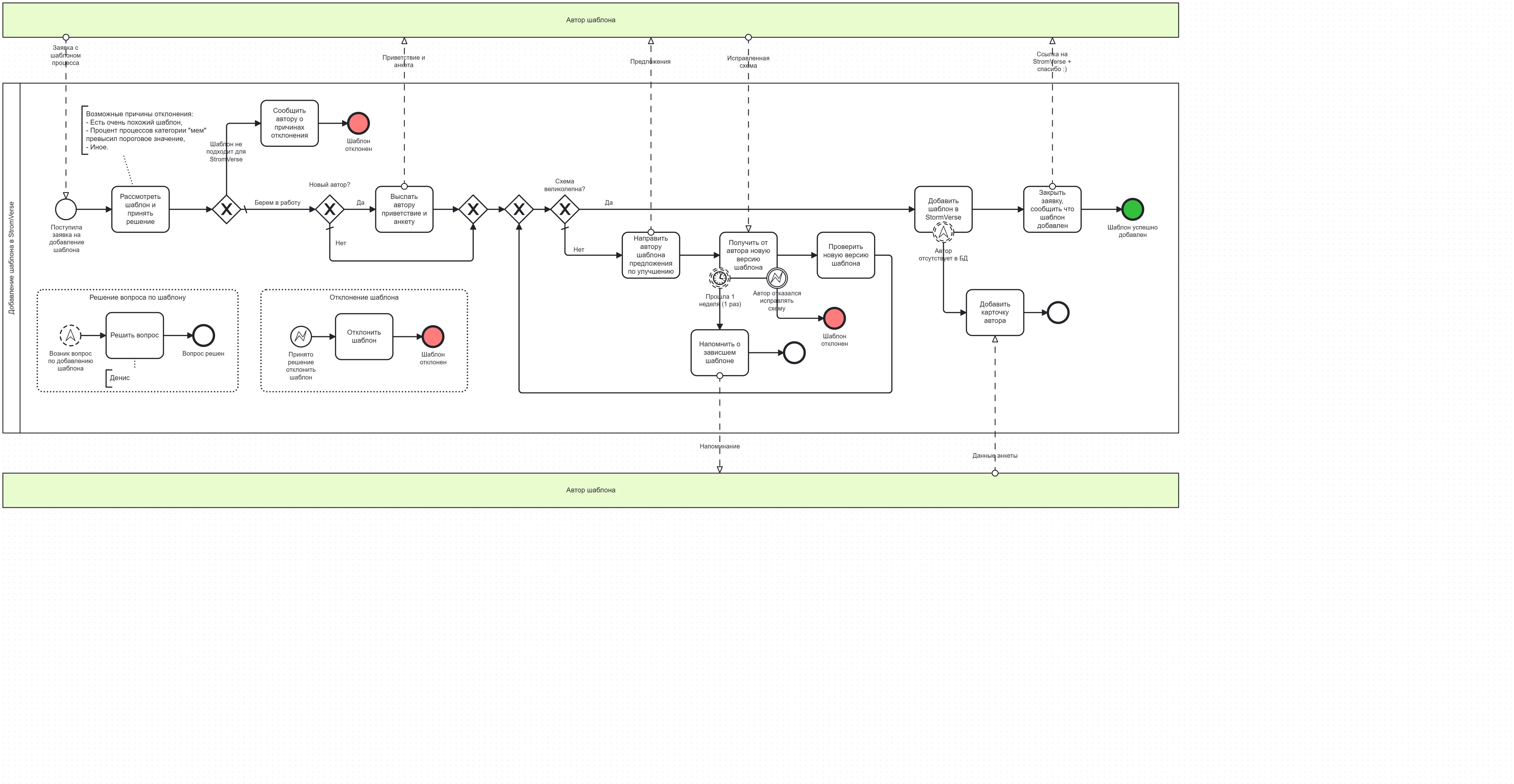Click the 'Добавить карточку автора' task box

[x=994, y=312]
